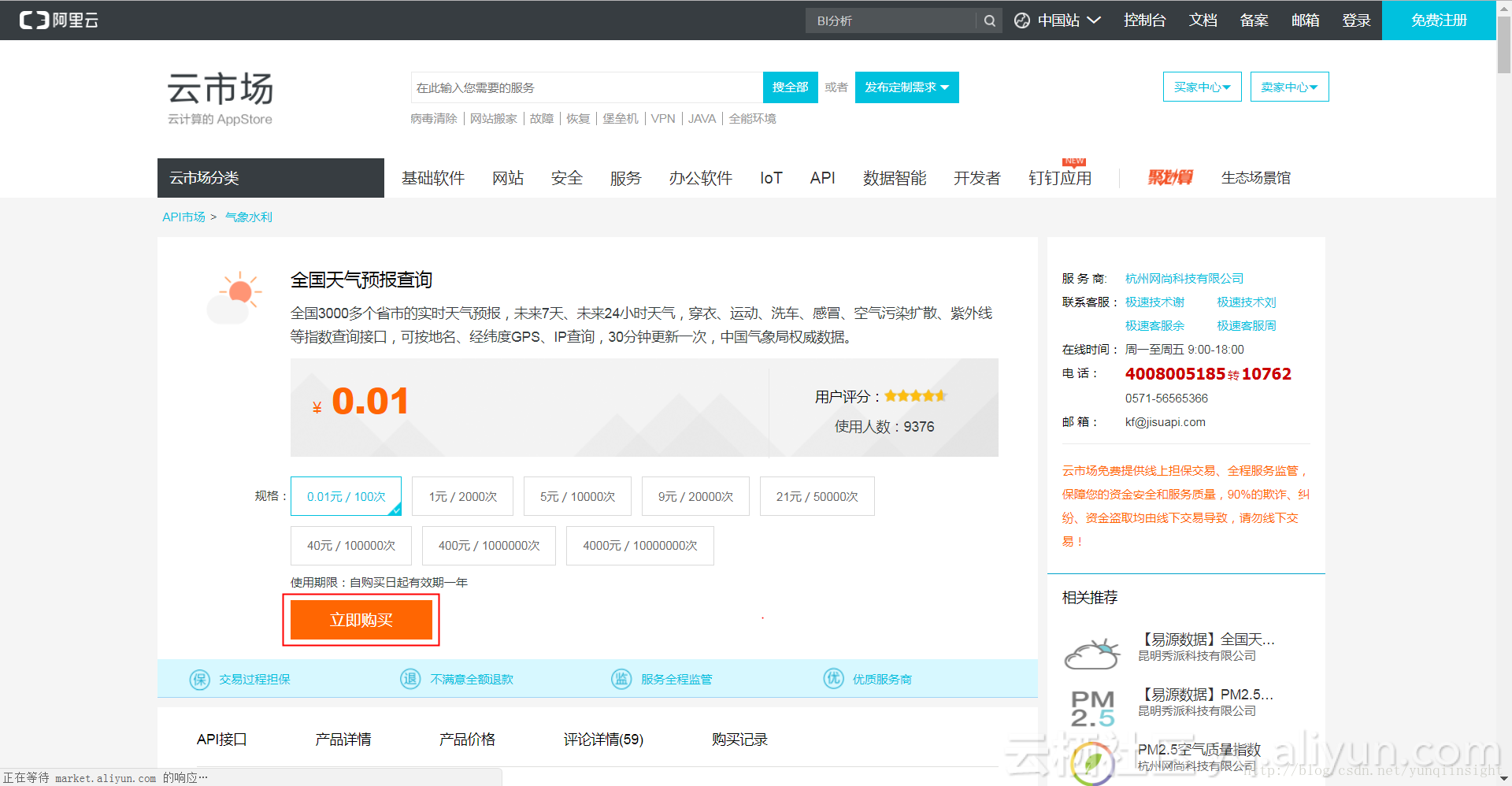Click the 免费注册 button
The height and width of the screenshot is (786, 1512).
click(1439, 20)
